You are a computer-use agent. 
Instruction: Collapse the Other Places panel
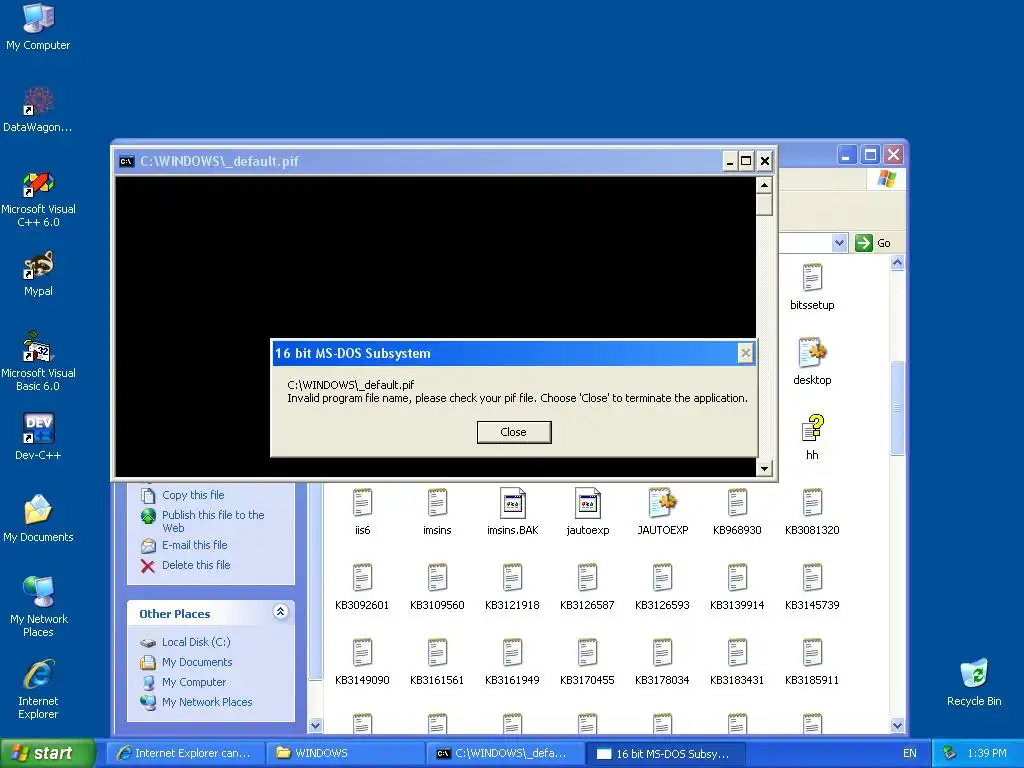[x=280, y=612]
